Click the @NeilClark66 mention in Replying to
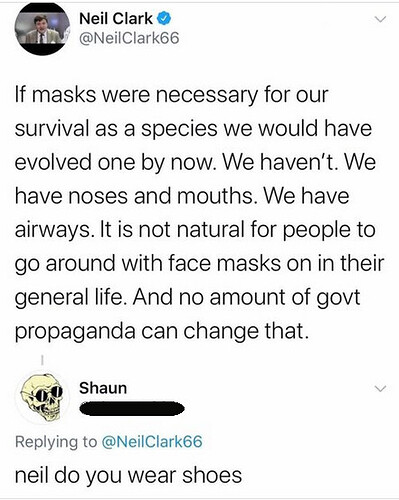The width and height of the screenshot is (399, 500). tap(152, 442)
